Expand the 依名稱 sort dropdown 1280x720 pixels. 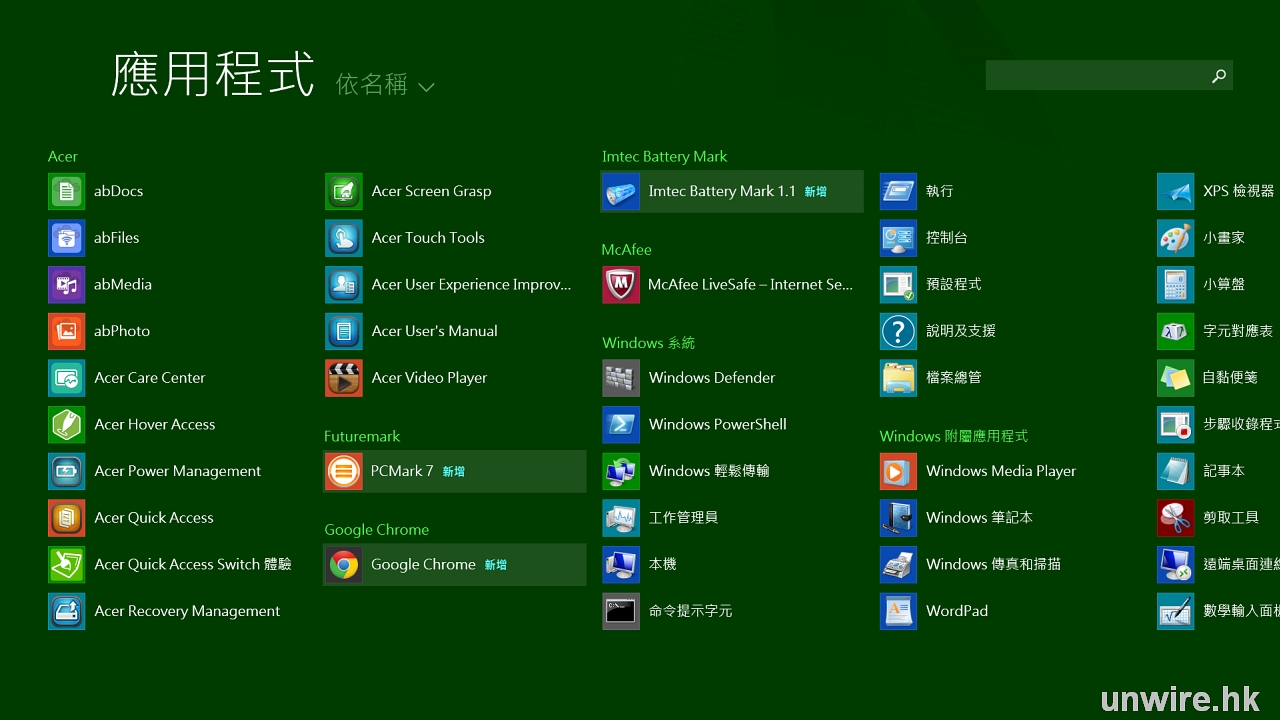pyautogui.click(x=372, y=85)
